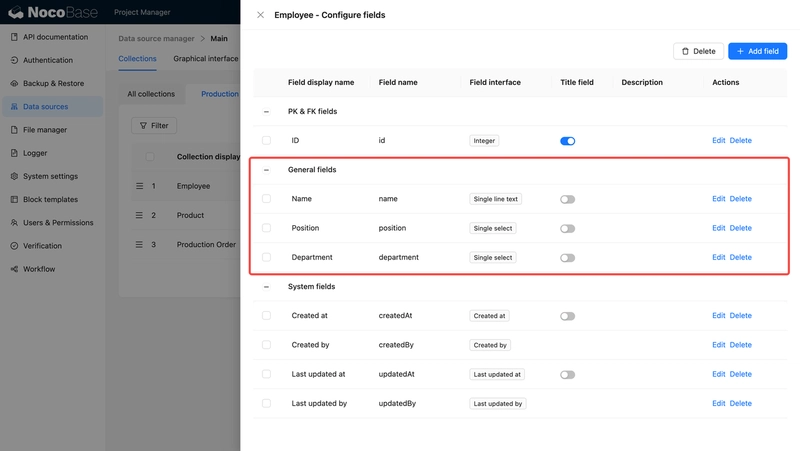
Task: Collapse the System fields group
Action: click(x=266, y=287)
